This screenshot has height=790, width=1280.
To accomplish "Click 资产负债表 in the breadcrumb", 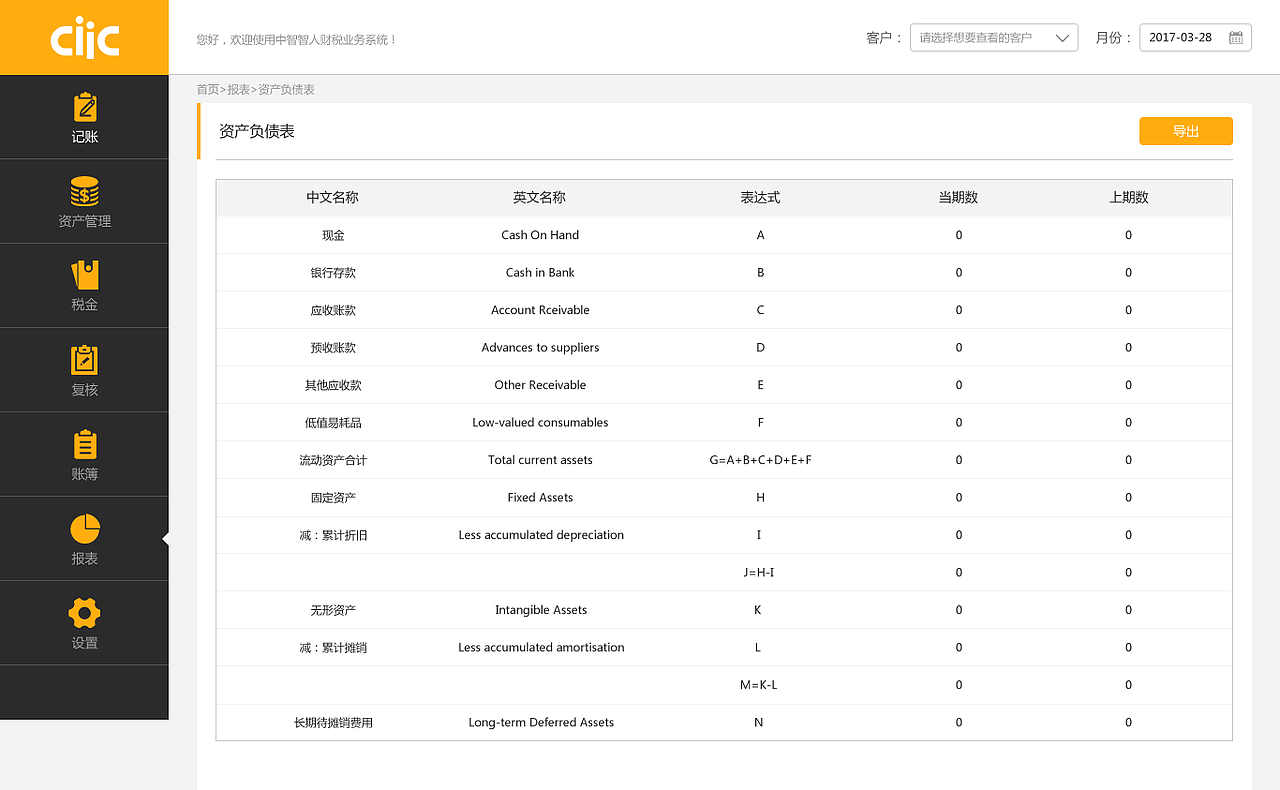I will click(287, 90).
